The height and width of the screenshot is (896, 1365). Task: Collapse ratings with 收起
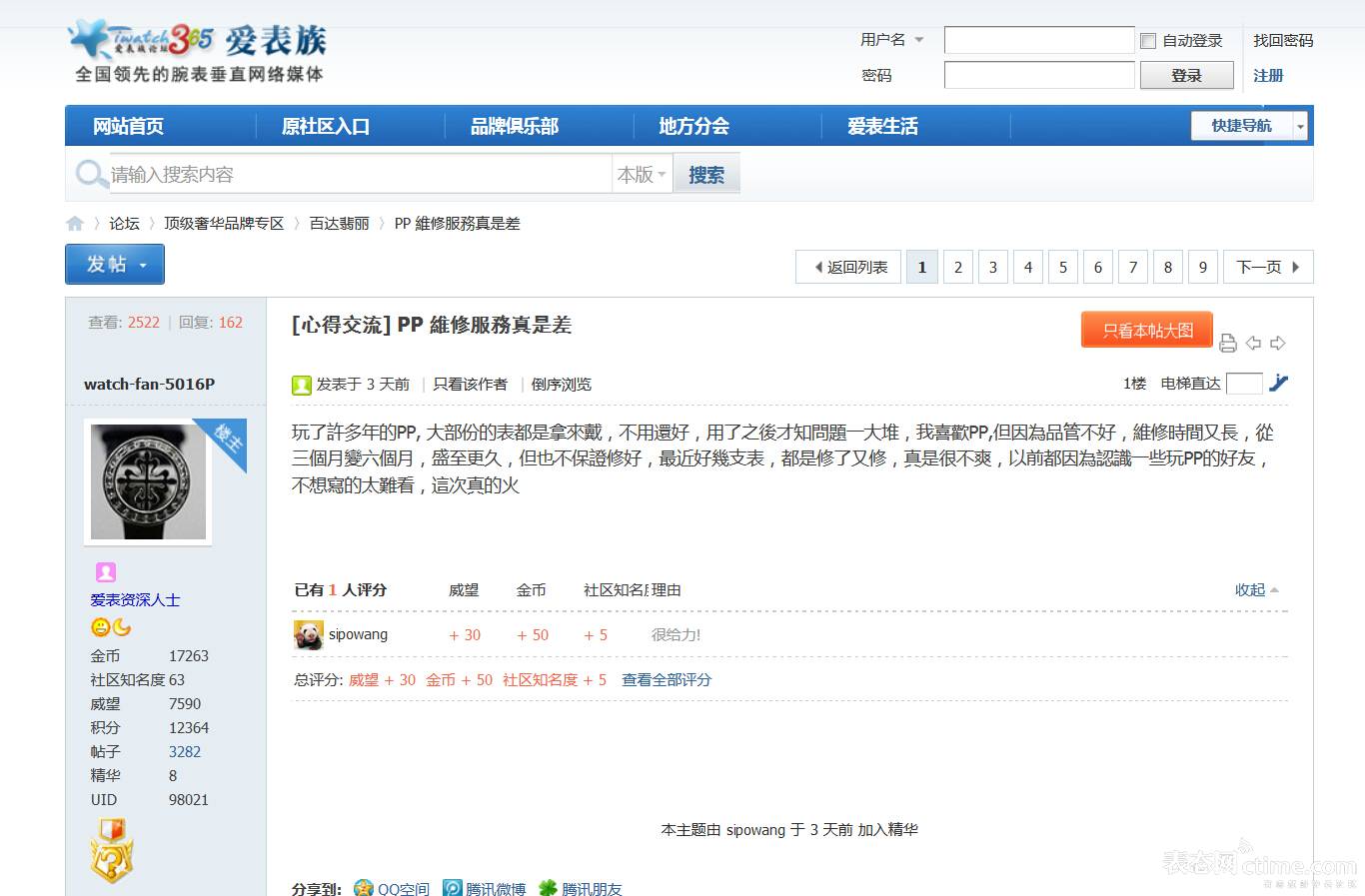1256,590
